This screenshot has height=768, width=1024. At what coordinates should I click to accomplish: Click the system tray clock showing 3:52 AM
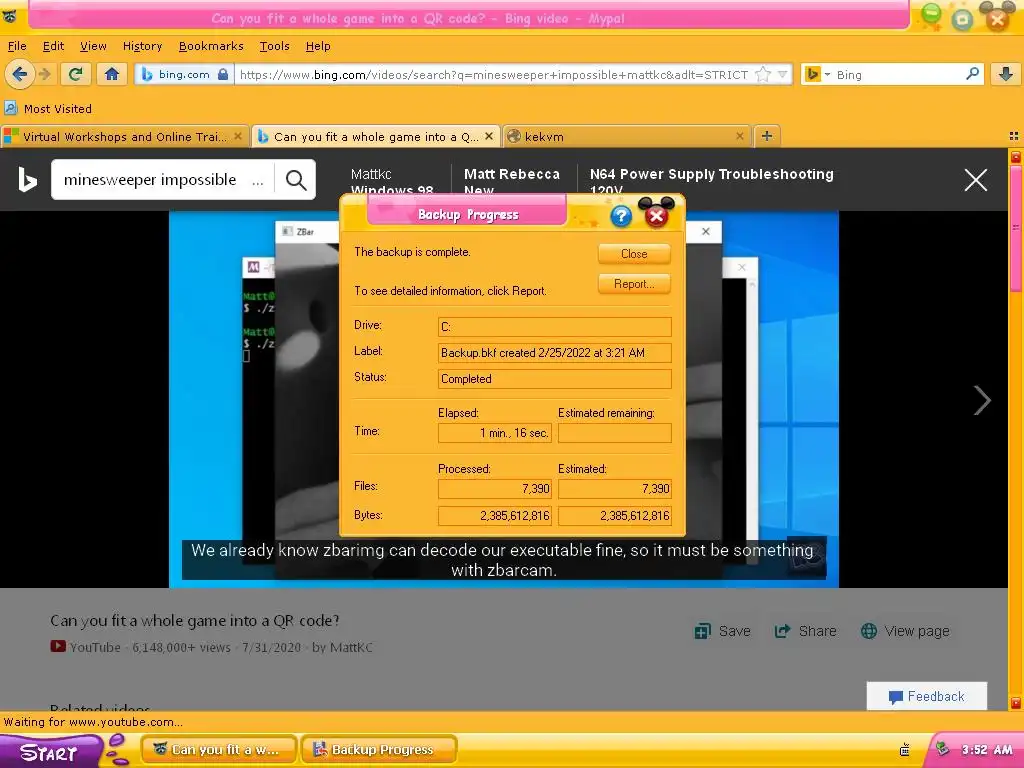pos(987,750)
